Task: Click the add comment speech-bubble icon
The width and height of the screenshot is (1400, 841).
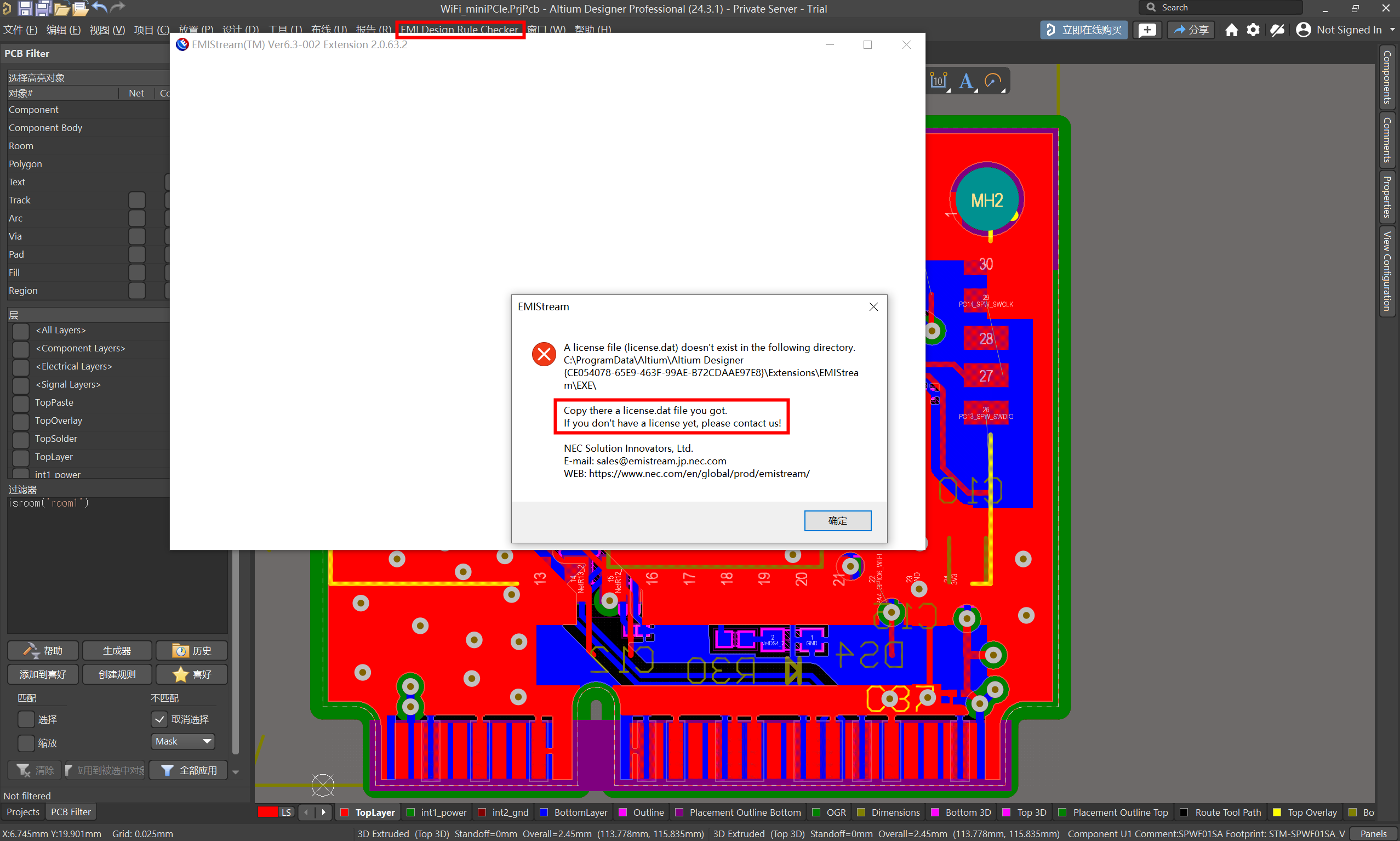Action: pyautogui.click(x=1147, y=30)
